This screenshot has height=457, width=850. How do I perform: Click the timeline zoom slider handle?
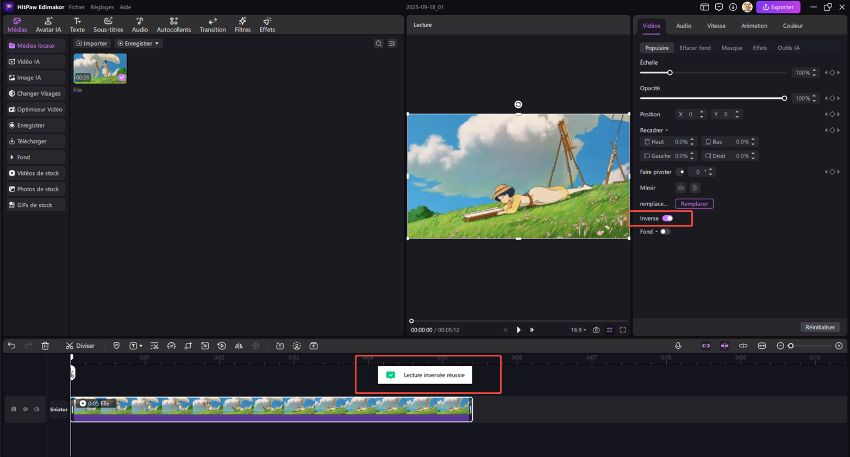(x=791, y=346)
